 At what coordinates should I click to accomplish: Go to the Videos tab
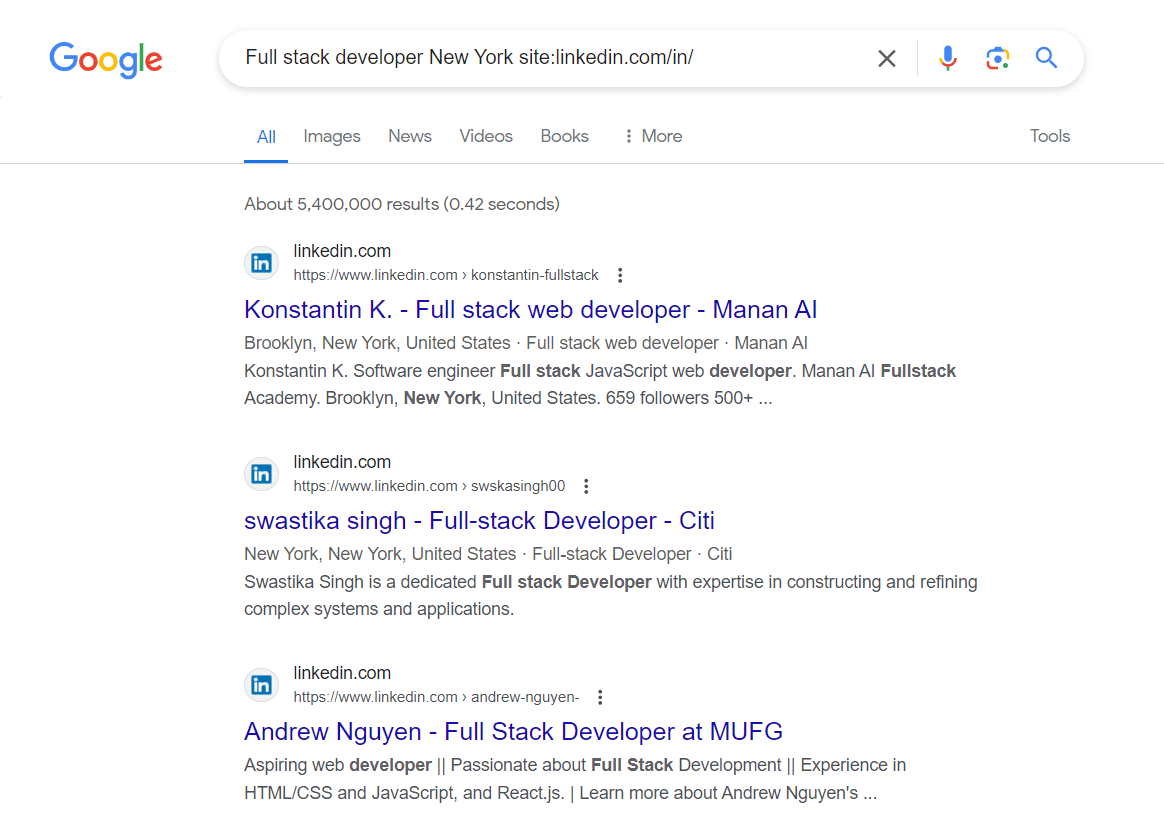[x=486, y=136]
